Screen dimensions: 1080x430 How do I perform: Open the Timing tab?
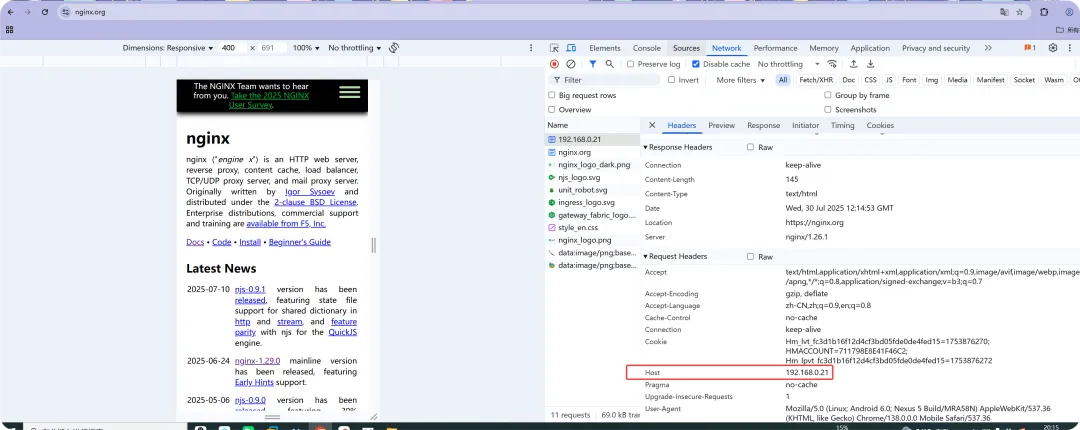pos(842,125)
